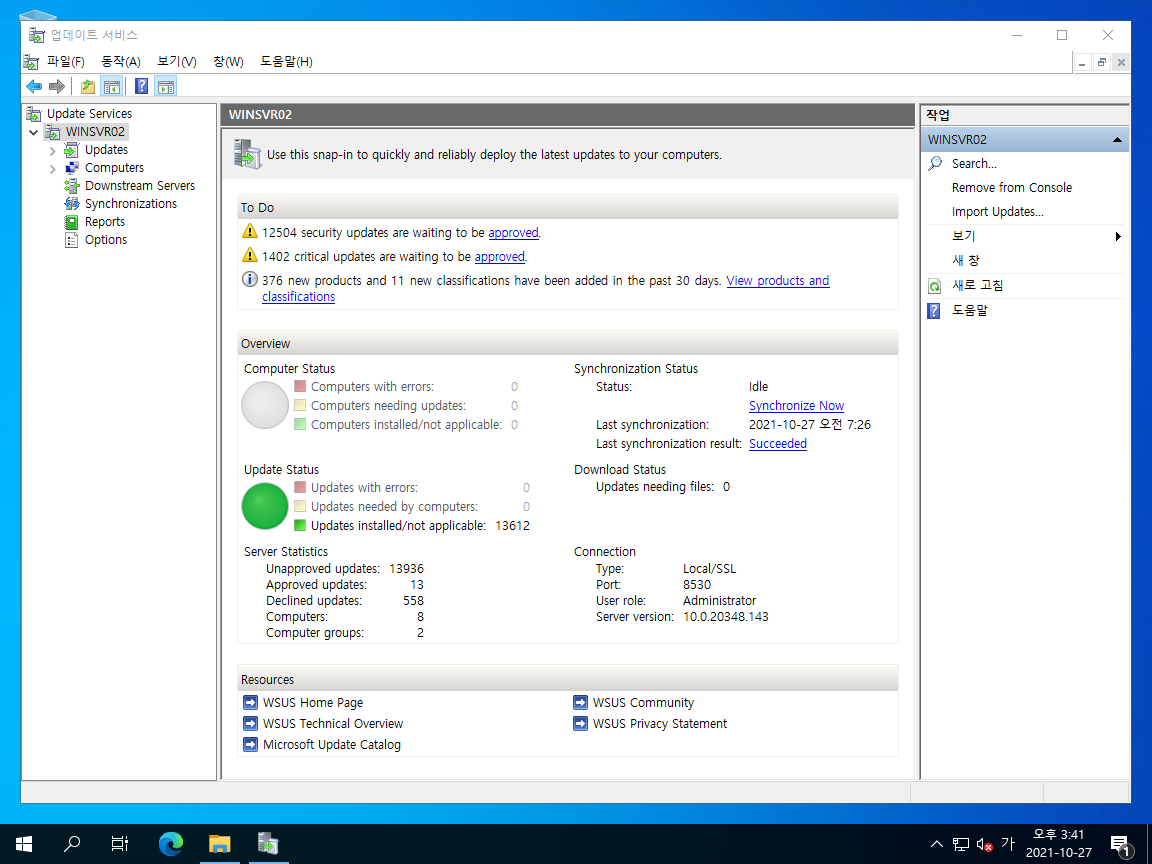Open the MMC system menu icon beside 파일
The image size is (1152, 864).
click(x=31, y=61)
